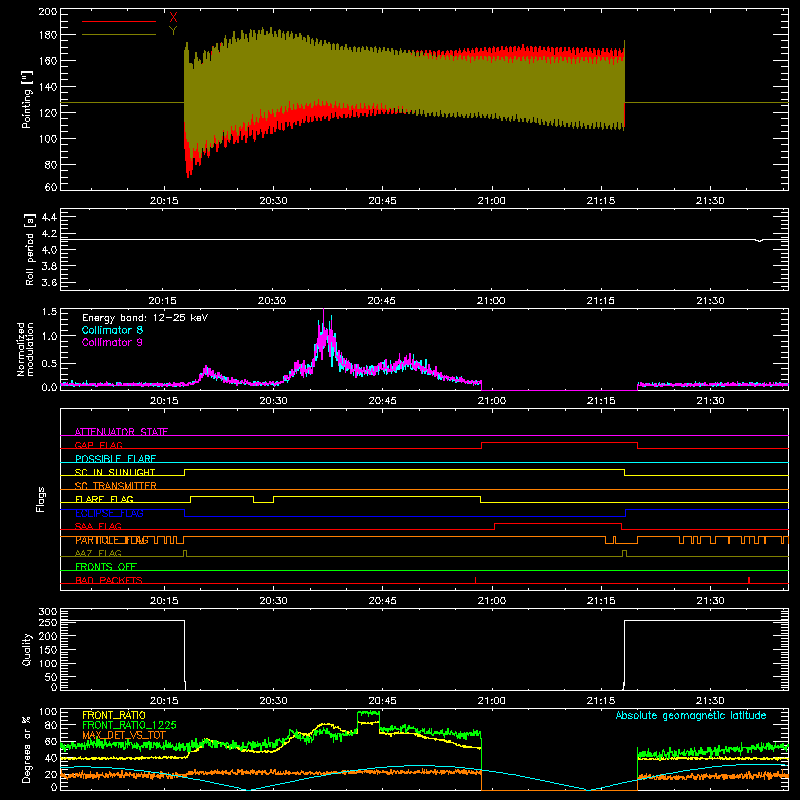Screen dimensions: 800x800
Task: Click the SC_IN_SUNLIGHT flag label
Action: (x=115, y=472)
